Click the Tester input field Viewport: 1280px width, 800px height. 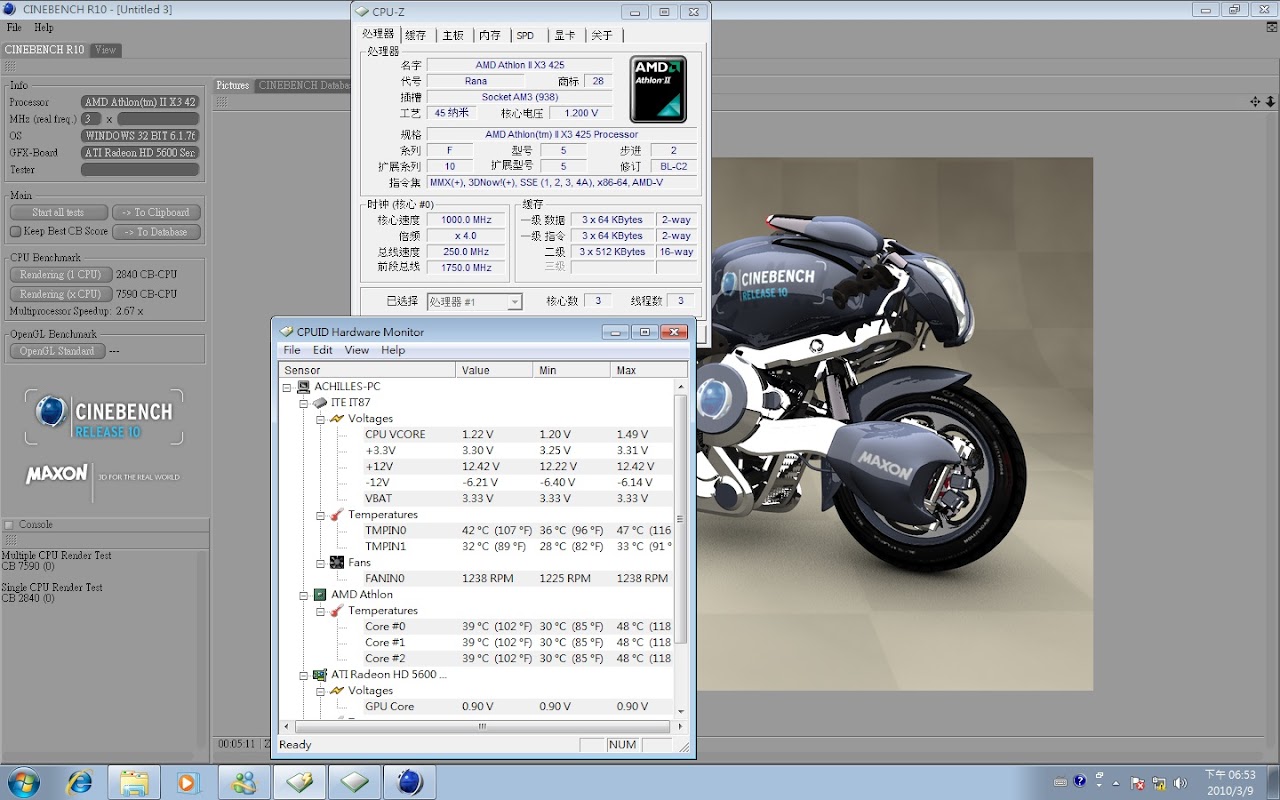pyautogui.click(x=140, y=170)
